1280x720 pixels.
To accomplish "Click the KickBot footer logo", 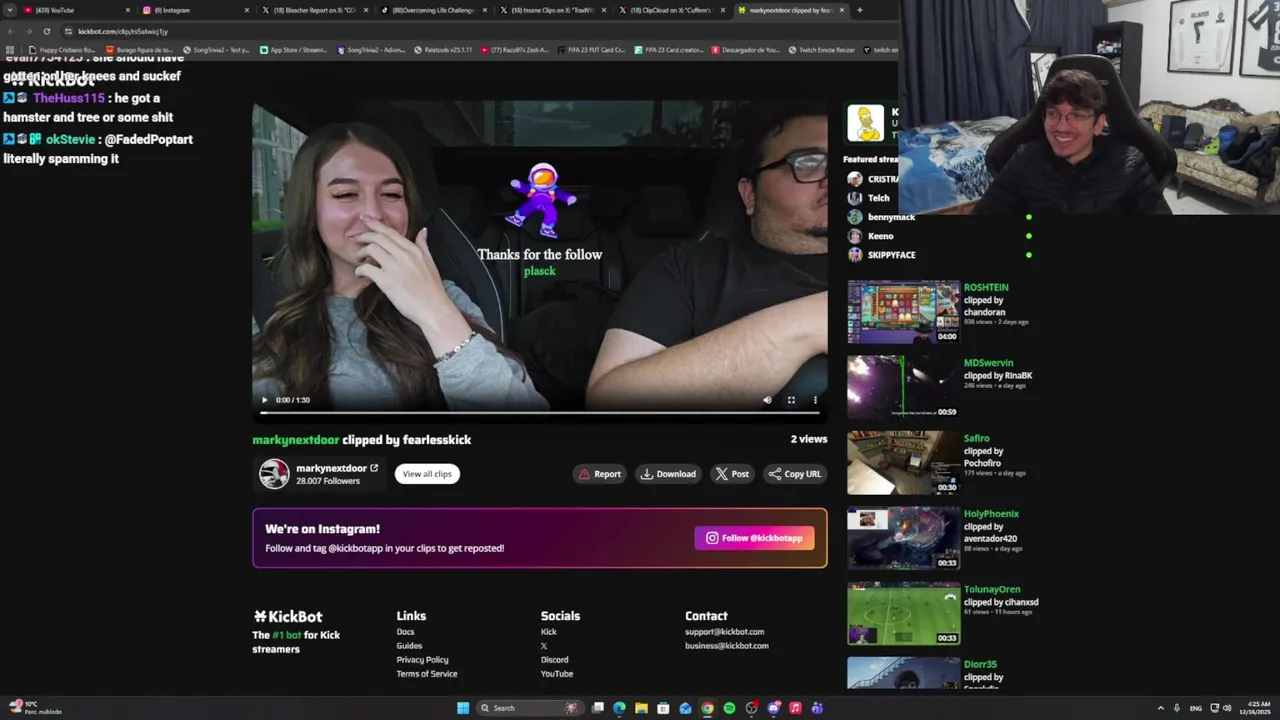I will [x=288, y=617].
